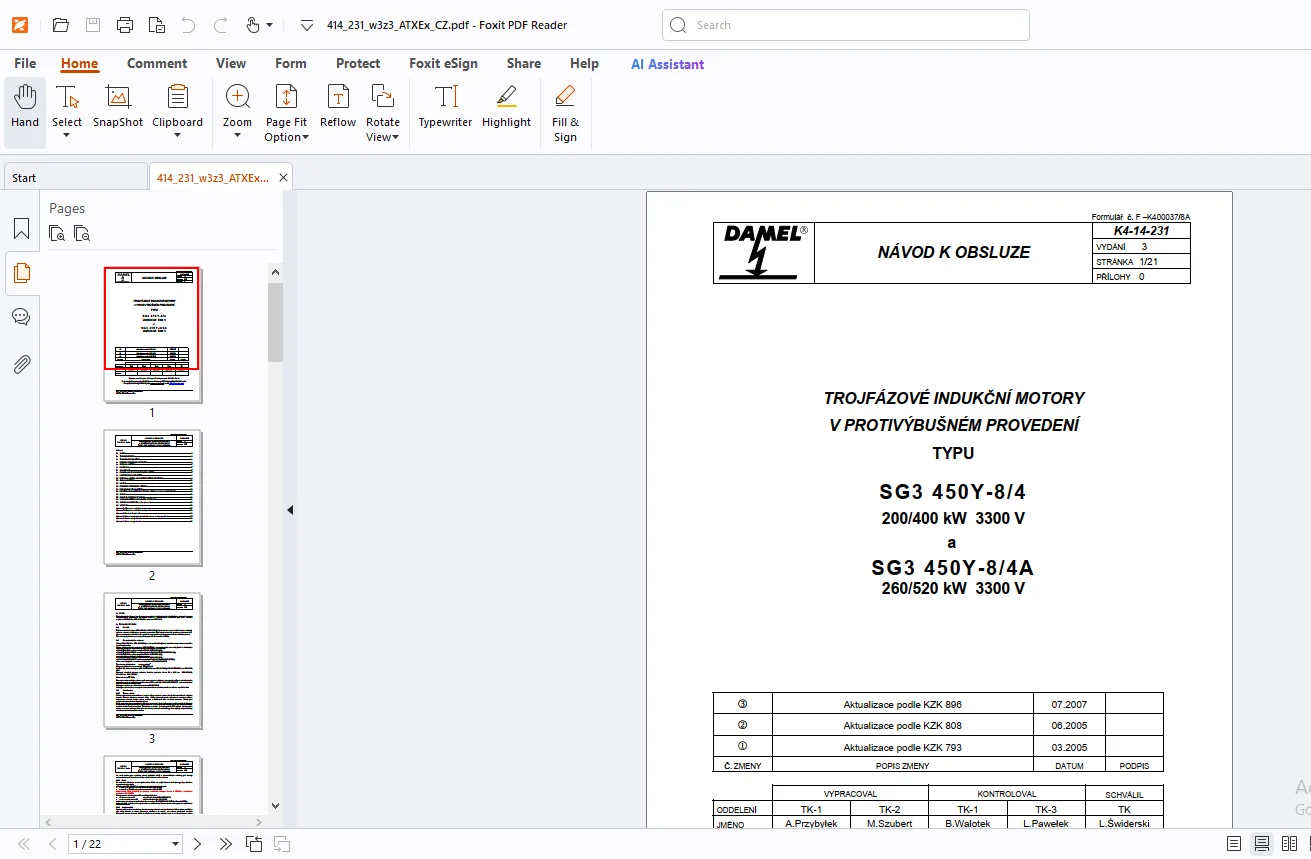Switch to the Home ribbon tab

(79, 63)
